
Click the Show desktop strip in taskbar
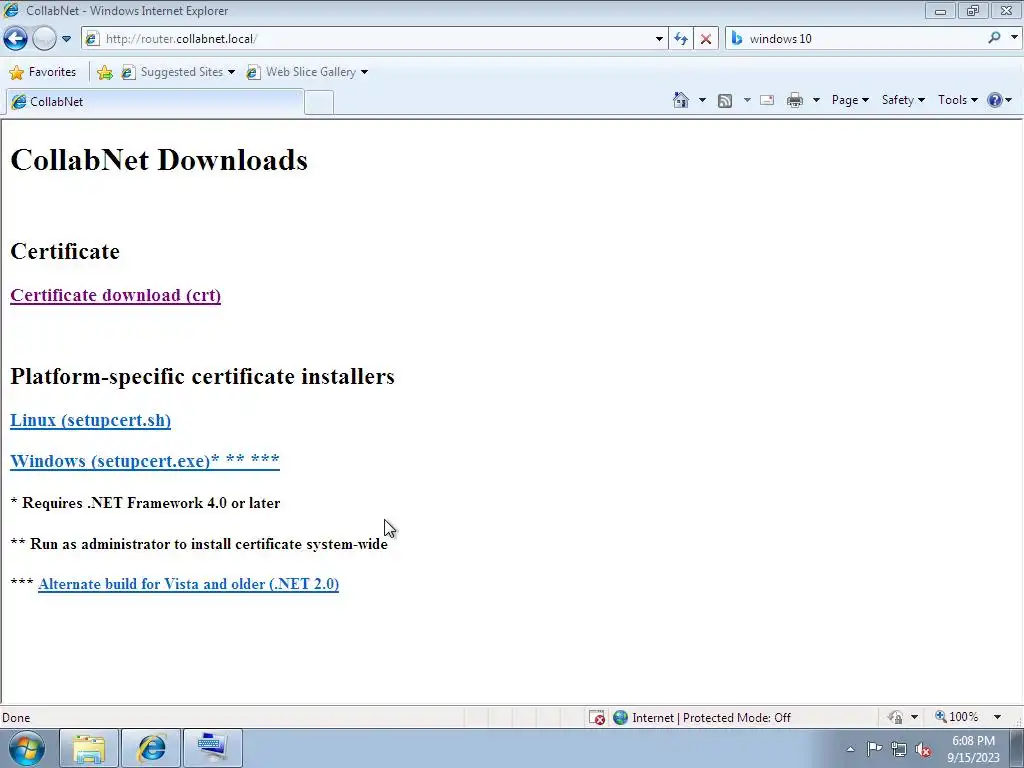1017,748
